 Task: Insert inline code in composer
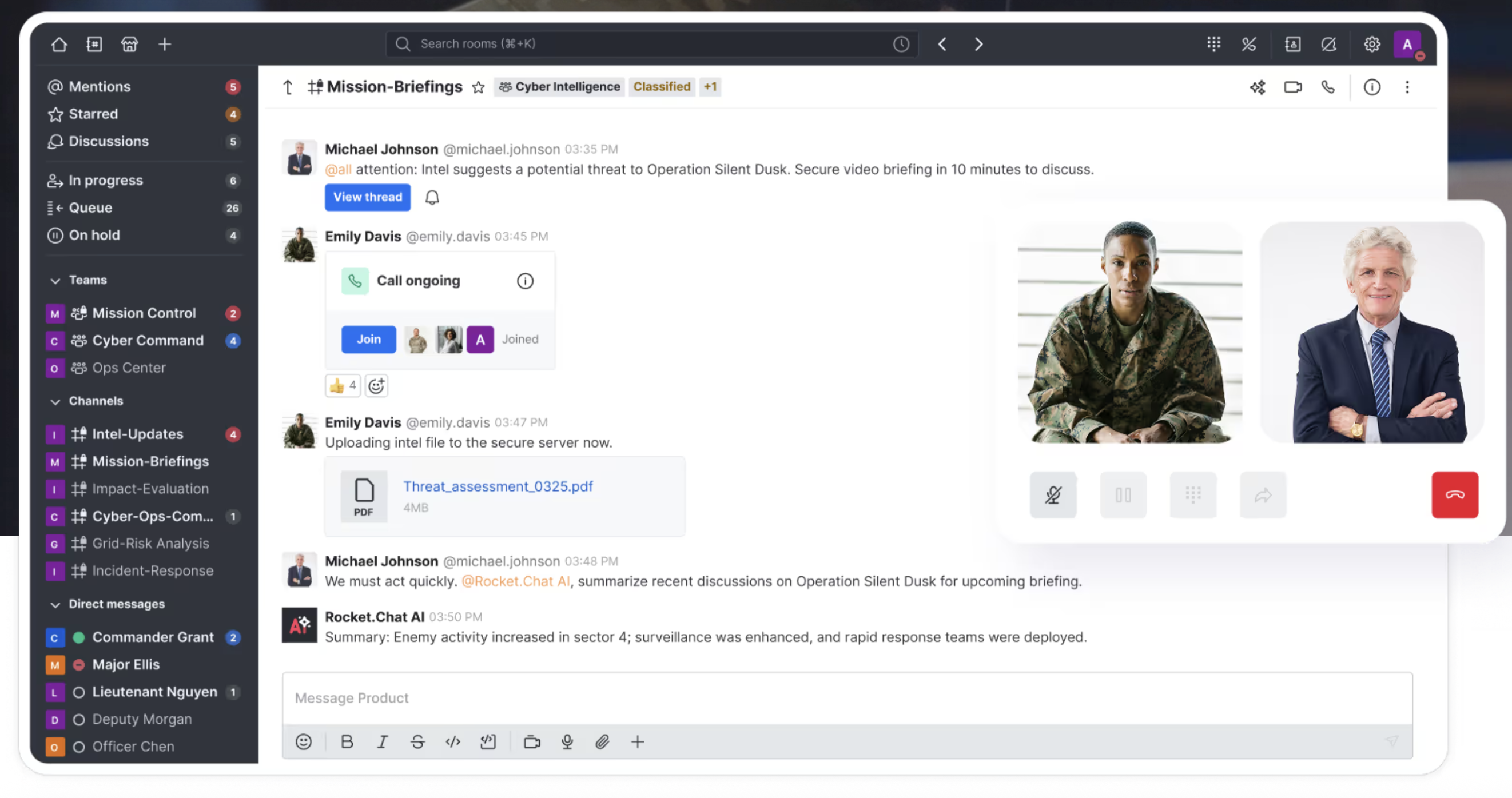point(452,741)
